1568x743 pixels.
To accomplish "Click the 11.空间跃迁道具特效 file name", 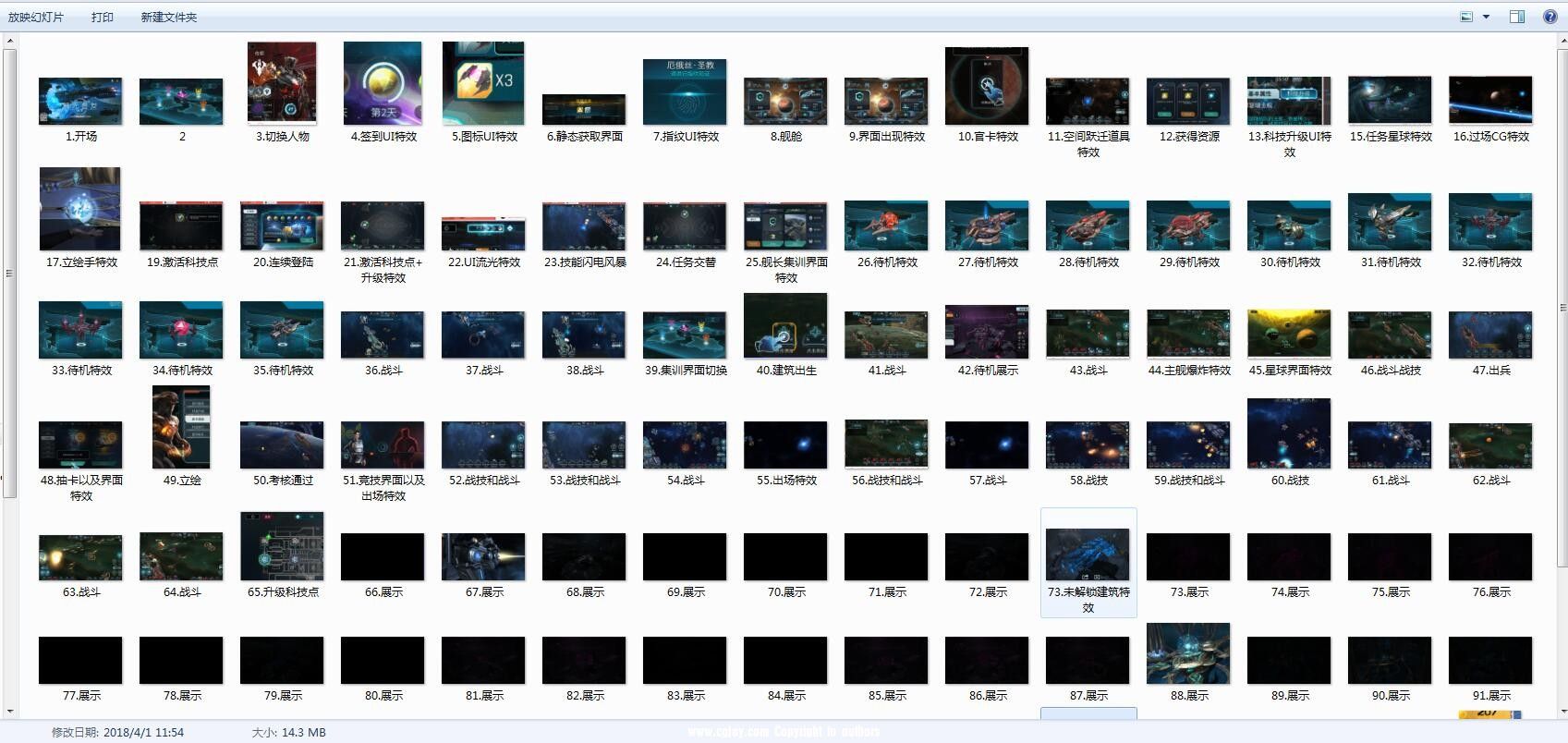I will tap(1088, 144).
